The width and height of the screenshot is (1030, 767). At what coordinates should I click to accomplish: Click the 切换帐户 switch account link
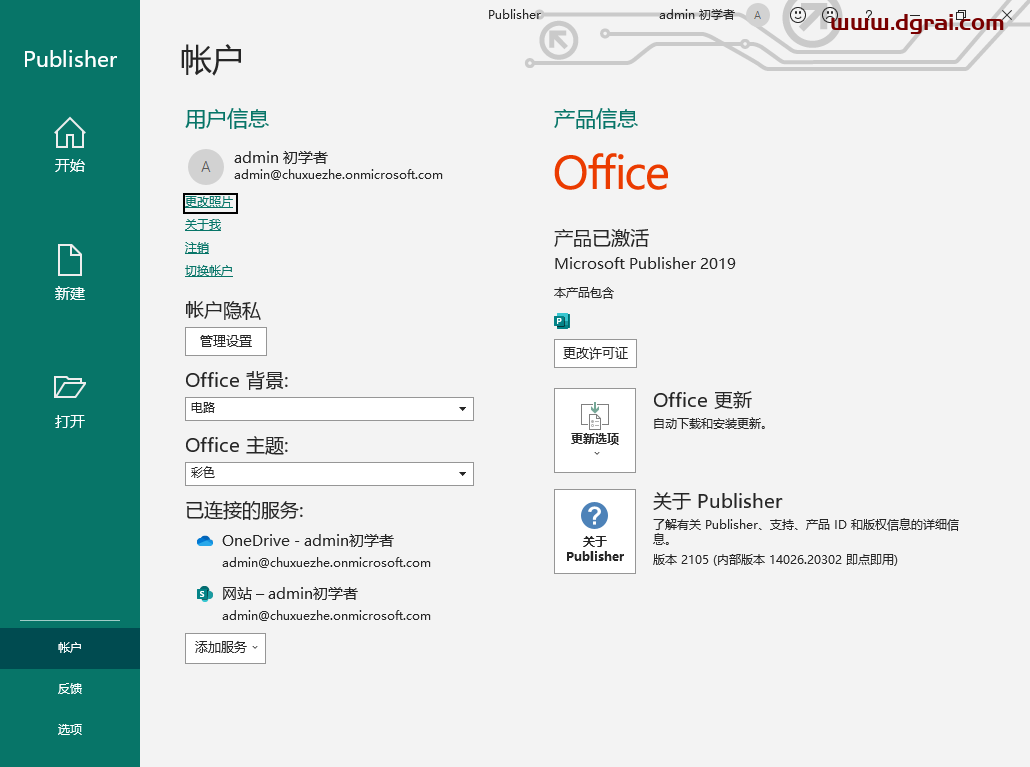point(209,271)
